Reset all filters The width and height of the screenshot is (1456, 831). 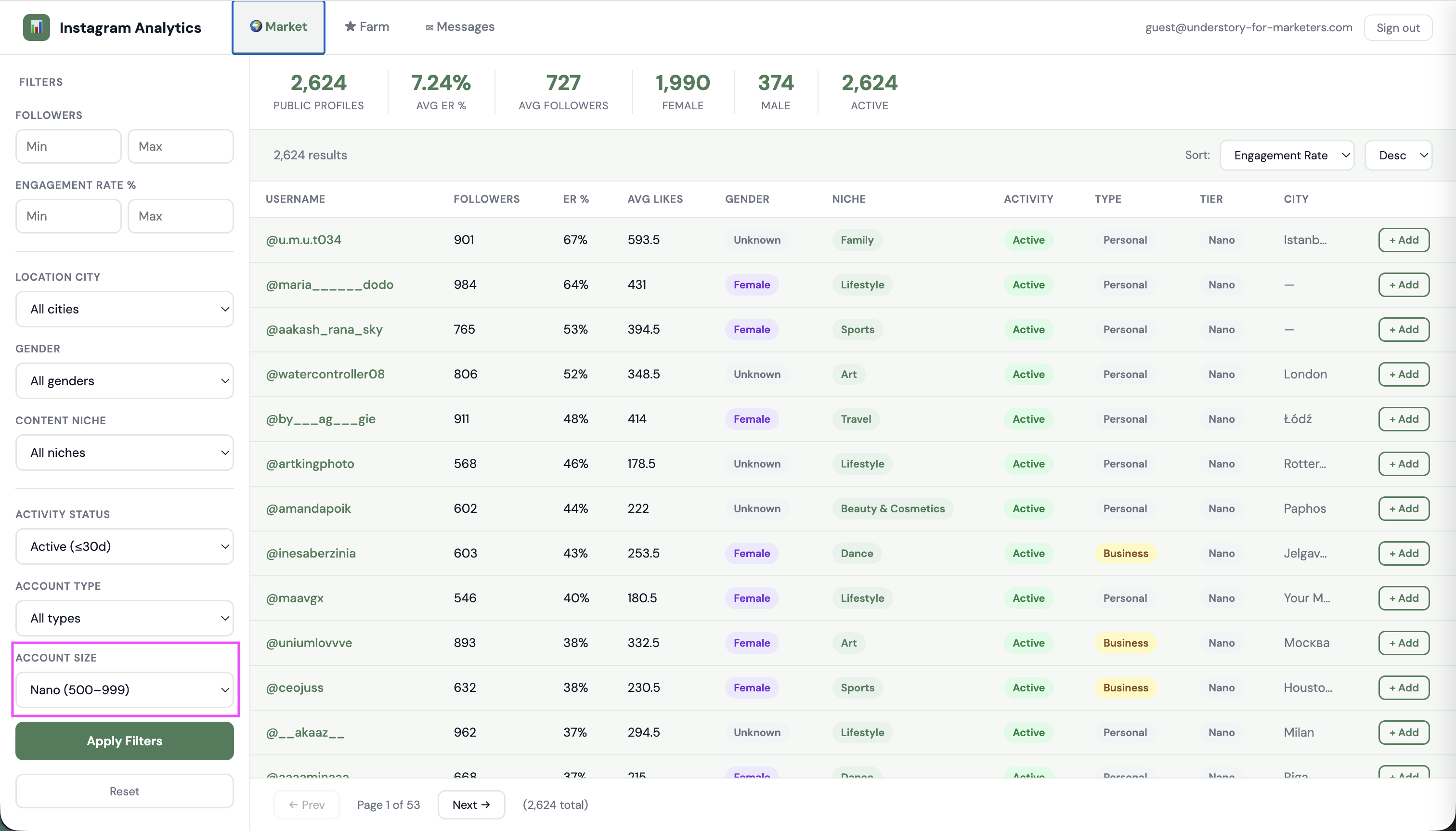click(124, 791)
